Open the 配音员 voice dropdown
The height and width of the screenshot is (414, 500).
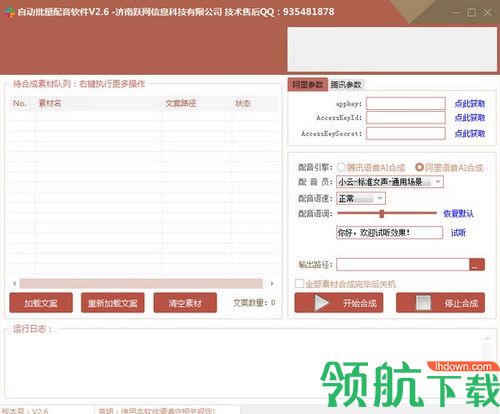[x=390, y=182]
